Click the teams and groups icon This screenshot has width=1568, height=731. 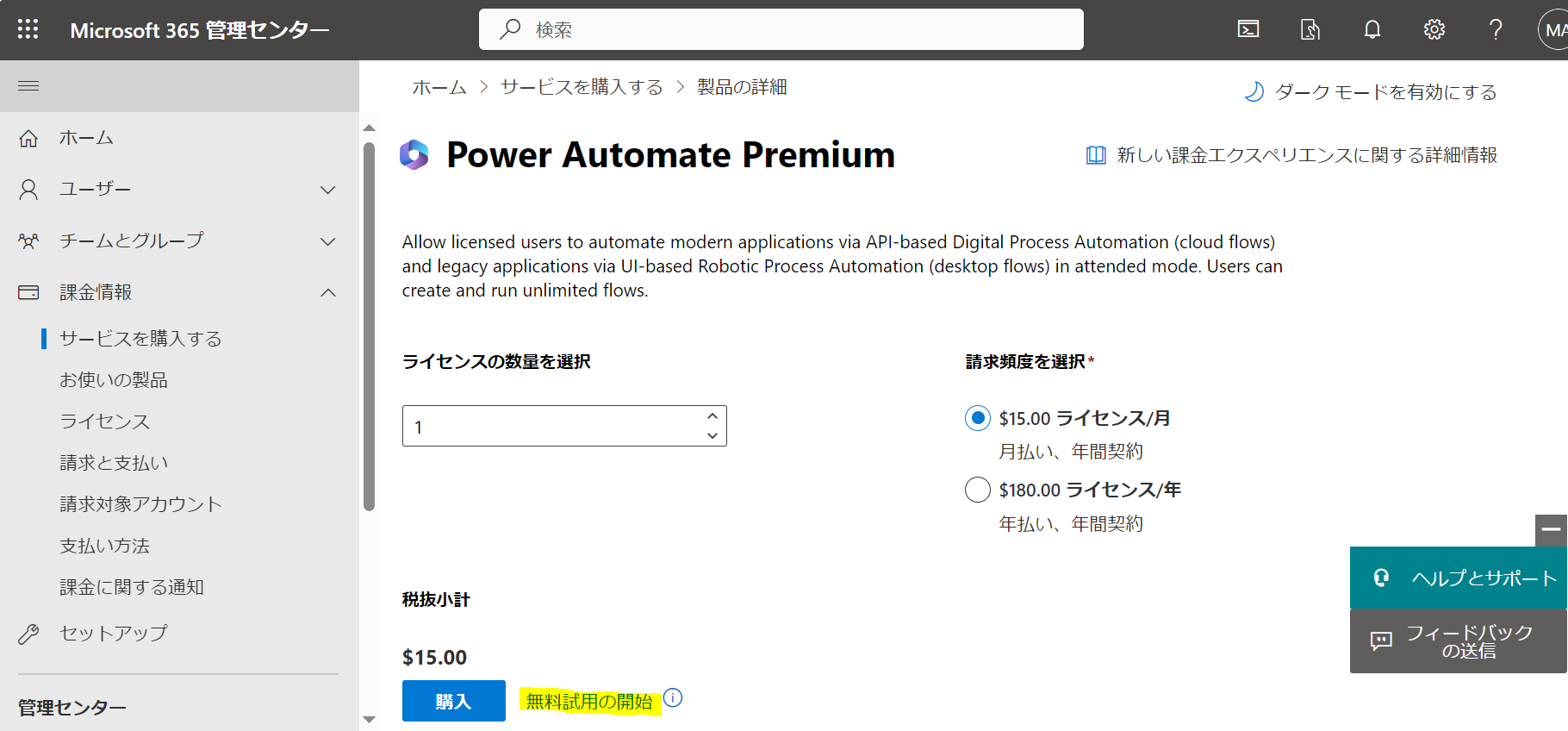point(28,241)
